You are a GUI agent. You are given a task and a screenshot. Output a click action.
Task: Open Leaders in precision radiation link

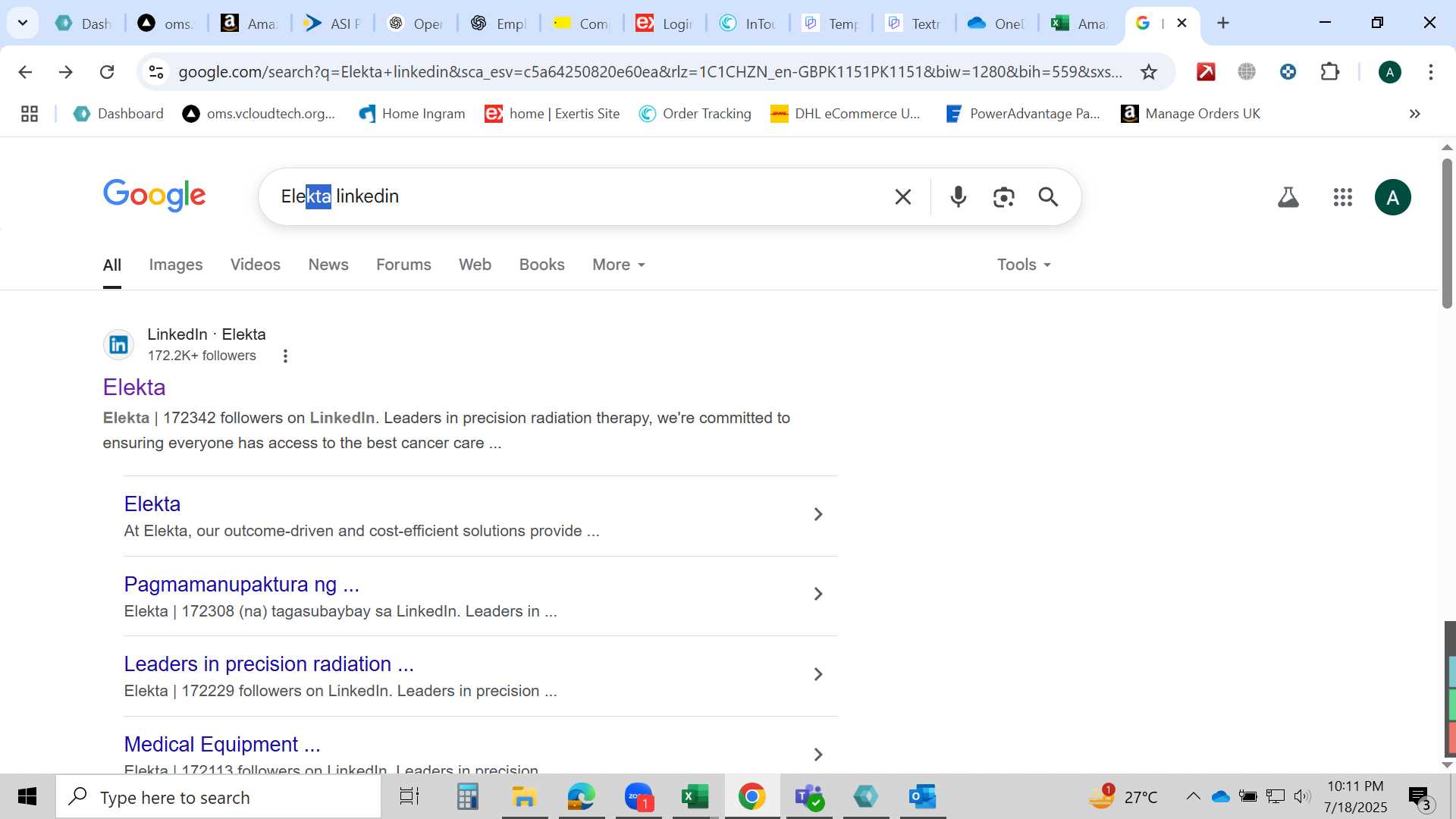(x=269, y=664)
